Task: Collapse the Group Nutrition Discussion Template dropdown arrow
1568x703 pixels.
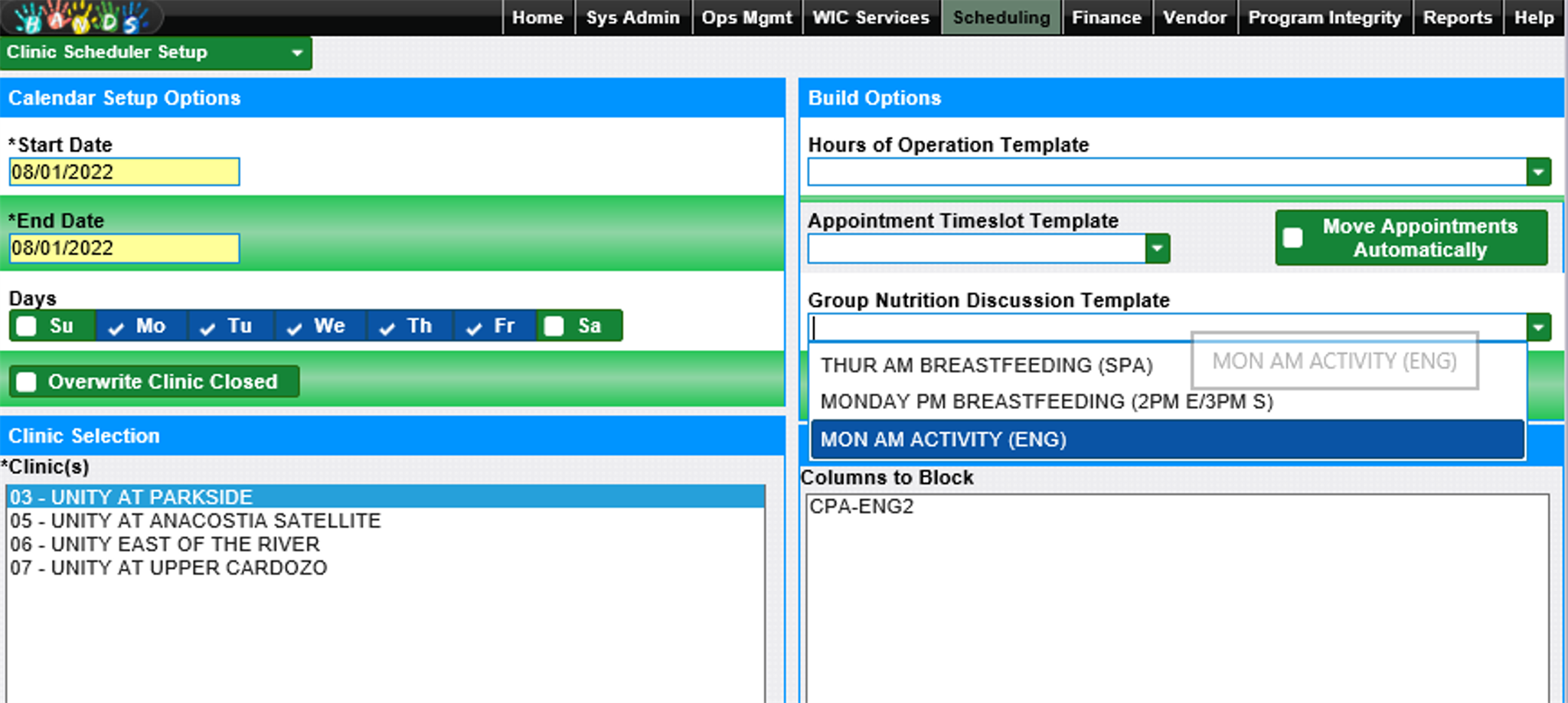Action: coord(1538,328)
